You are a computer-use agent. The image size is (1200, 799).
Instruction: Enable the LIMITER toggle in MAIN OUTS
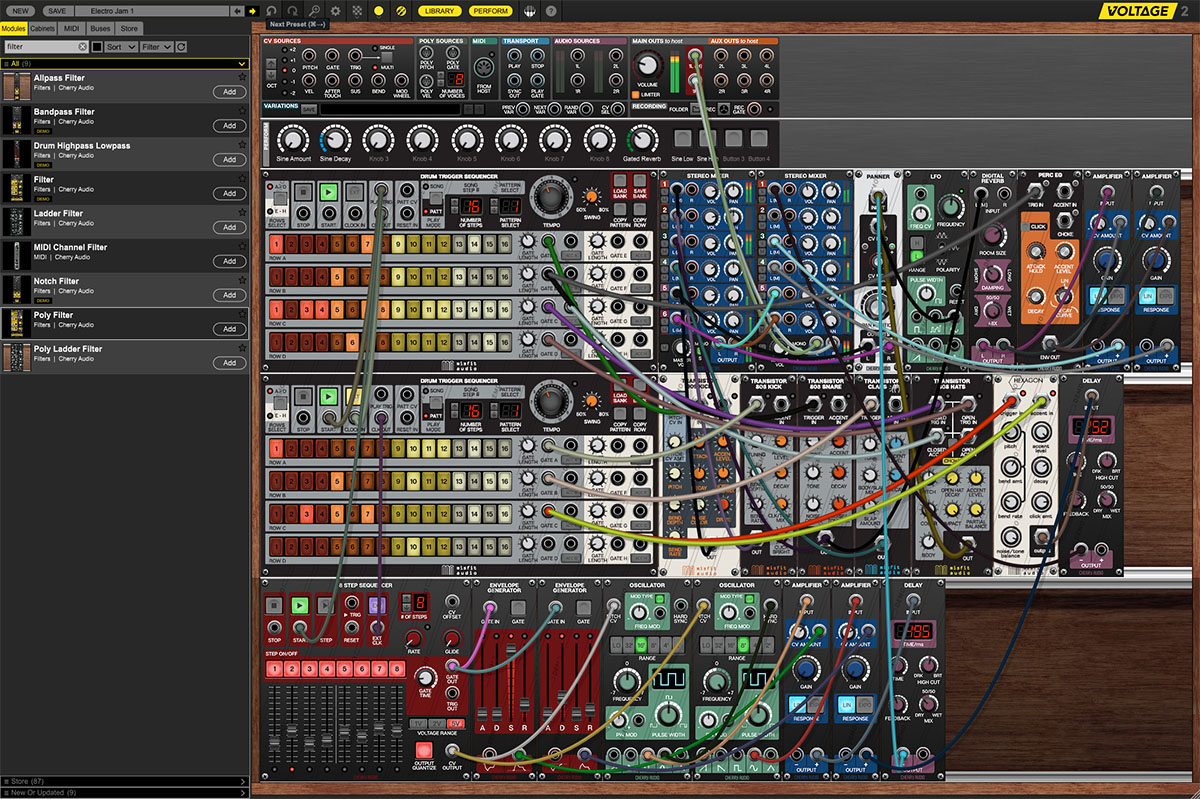click(636, 93)
